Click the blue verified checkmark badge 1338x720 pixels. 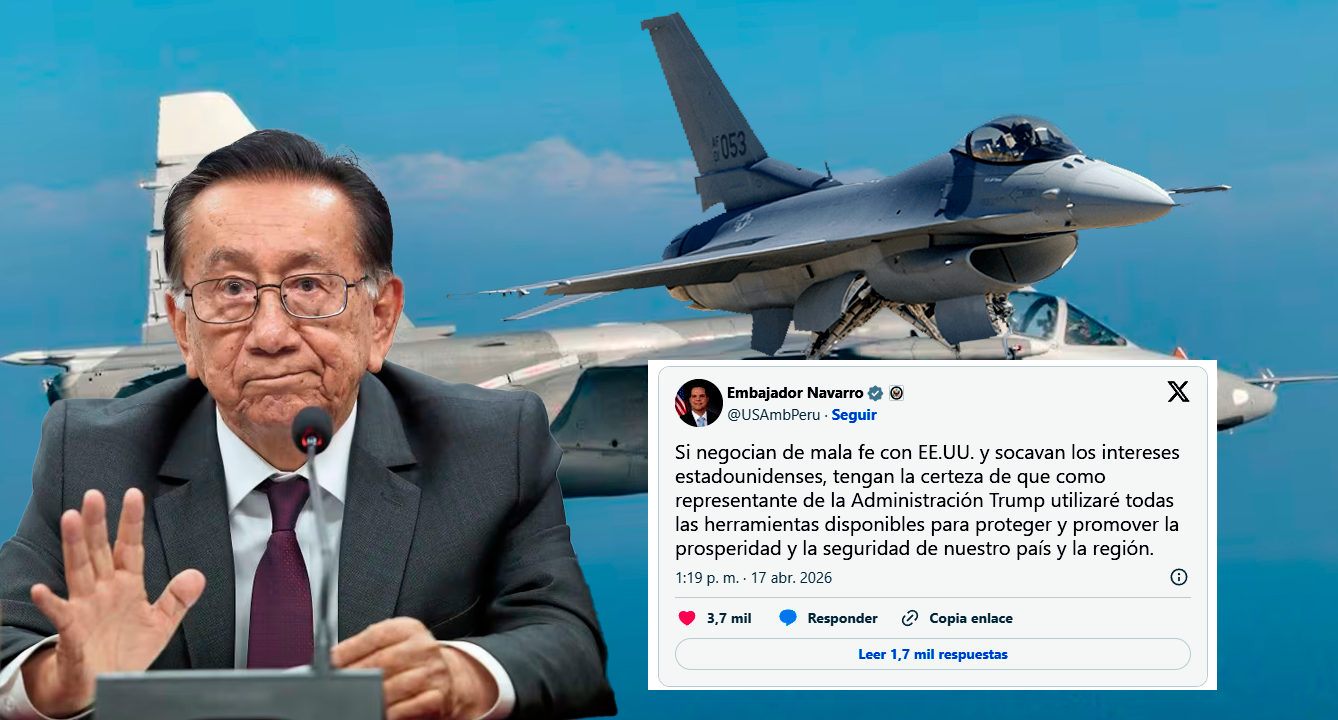coord(875,393)
